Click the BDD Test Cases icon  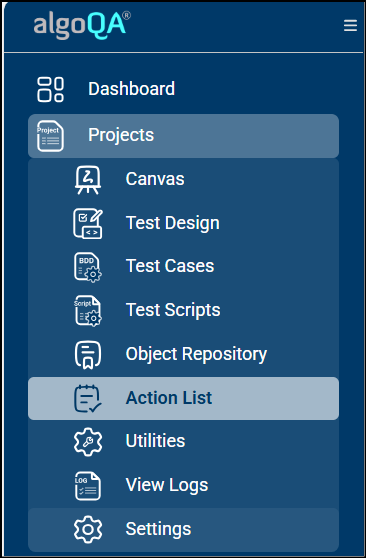88,267
